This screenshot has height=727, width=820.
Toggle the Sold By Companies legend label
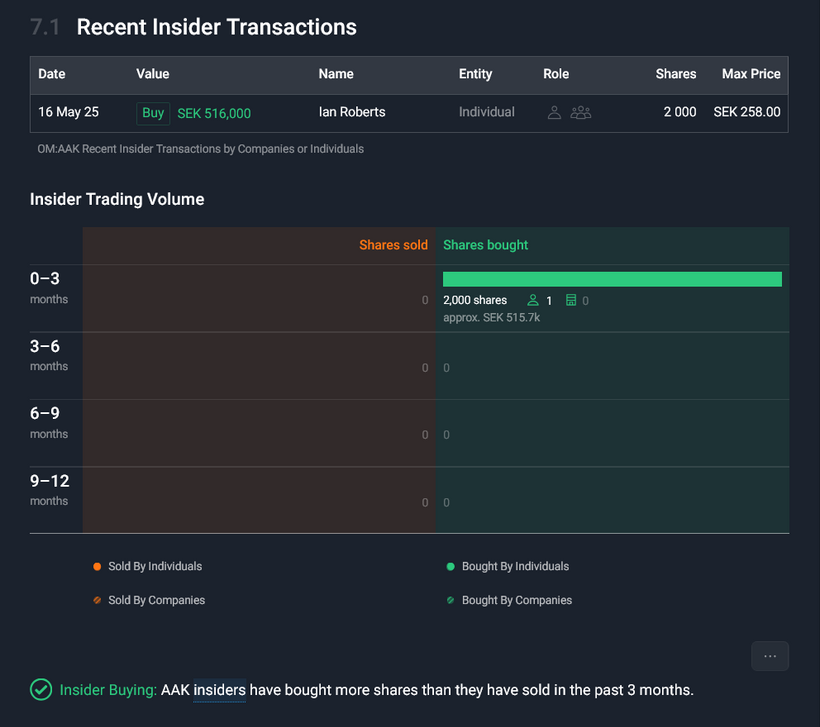[x=156, y=601]
